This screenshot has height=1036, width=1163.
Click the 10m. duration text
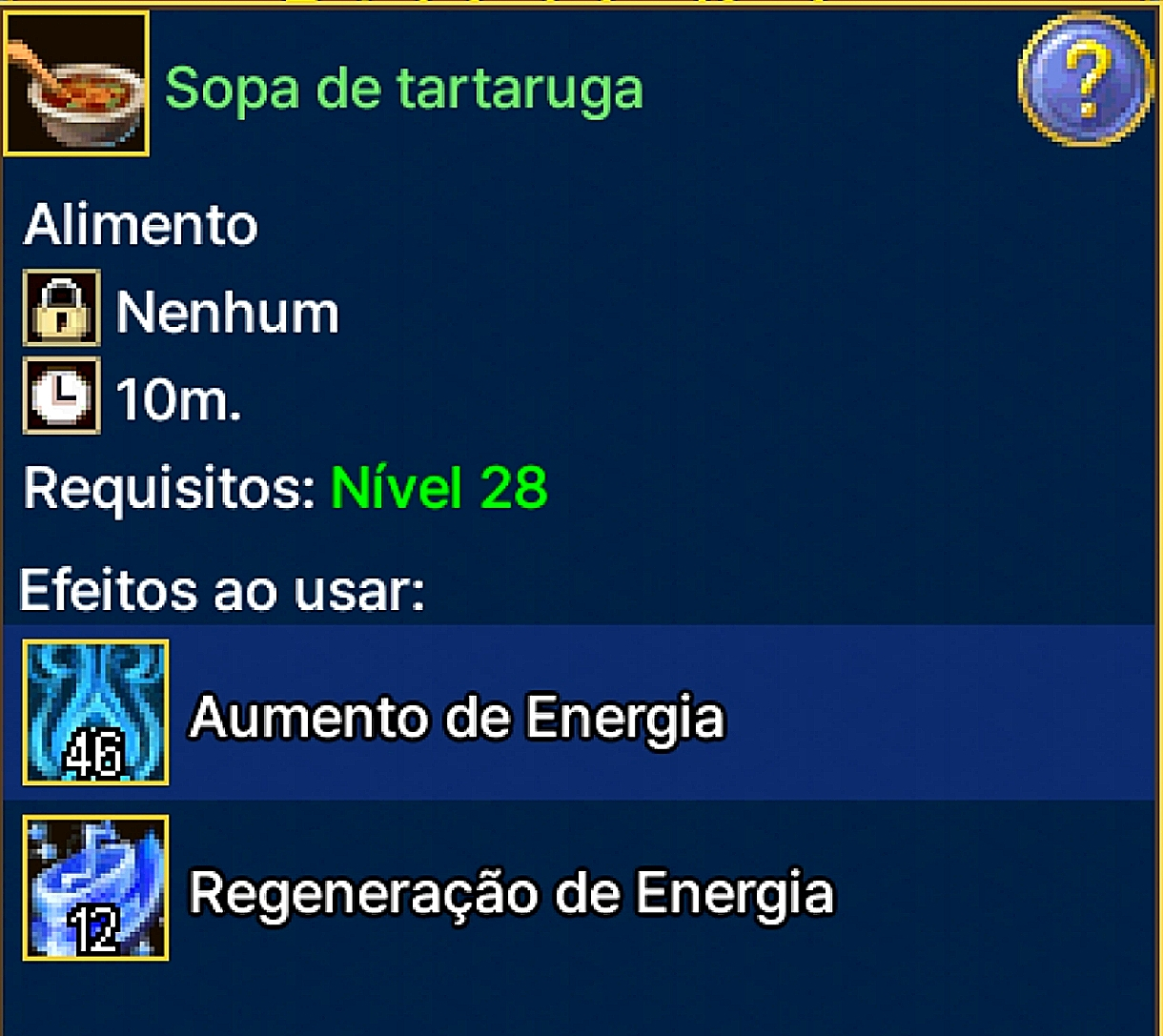click(178, 399)
